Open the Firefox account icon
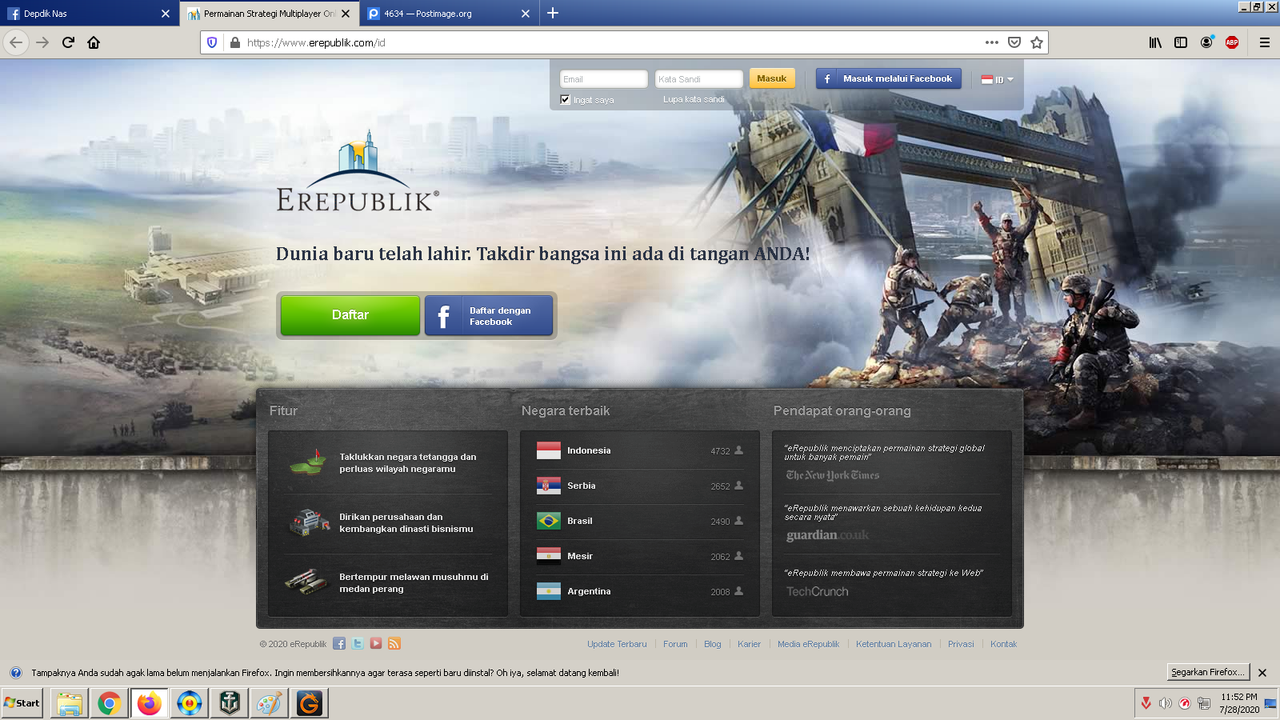Viewport: 1280px width, 720px height. pos(1207,42)
